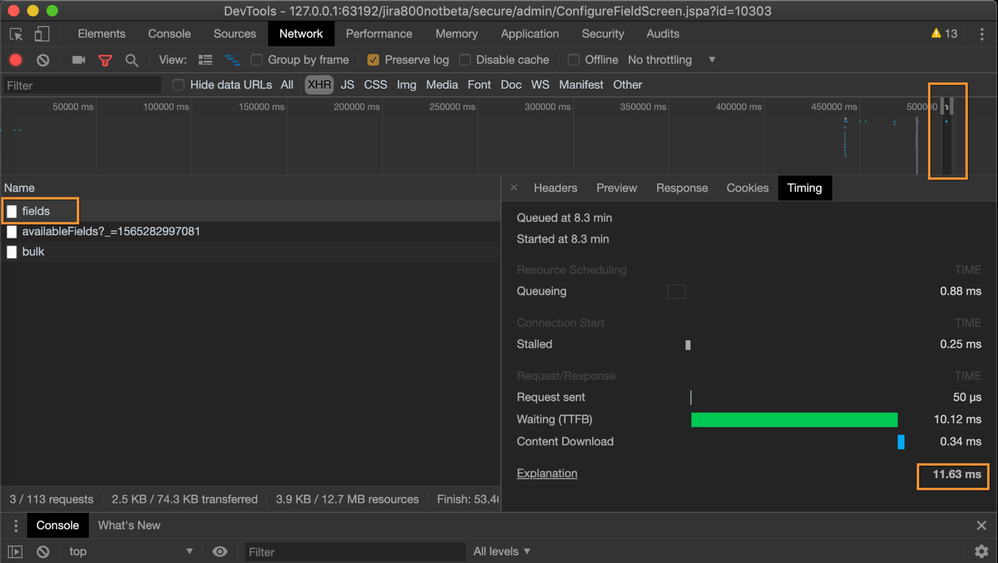This screenshot has height=563, width=998.
Task: Focus the network Filter input
Action: [x=81, y=85]
